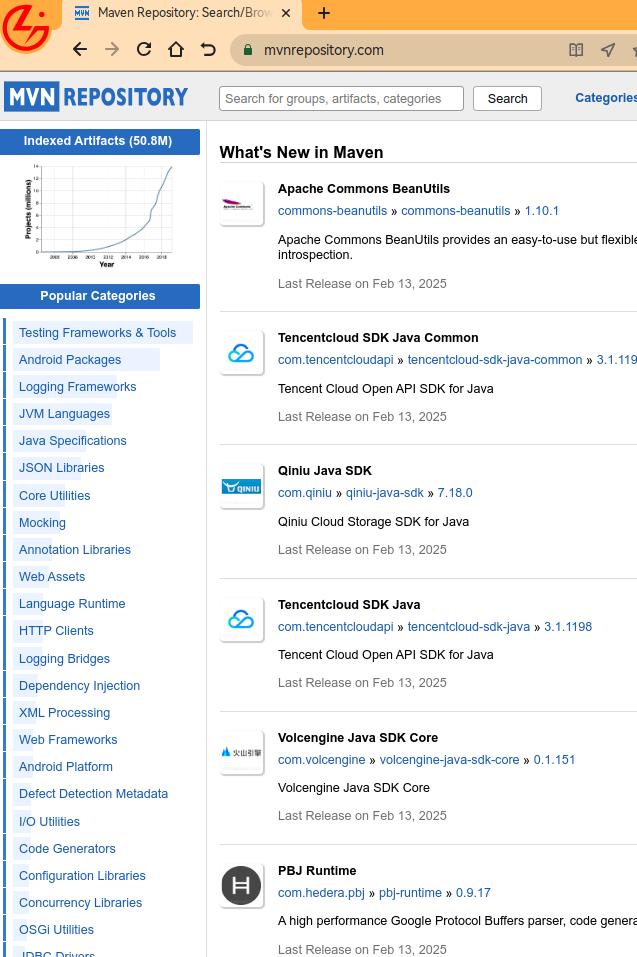Close the Maven Repository tab
Viewport: 637px width, 957px height.
point(286,13)
